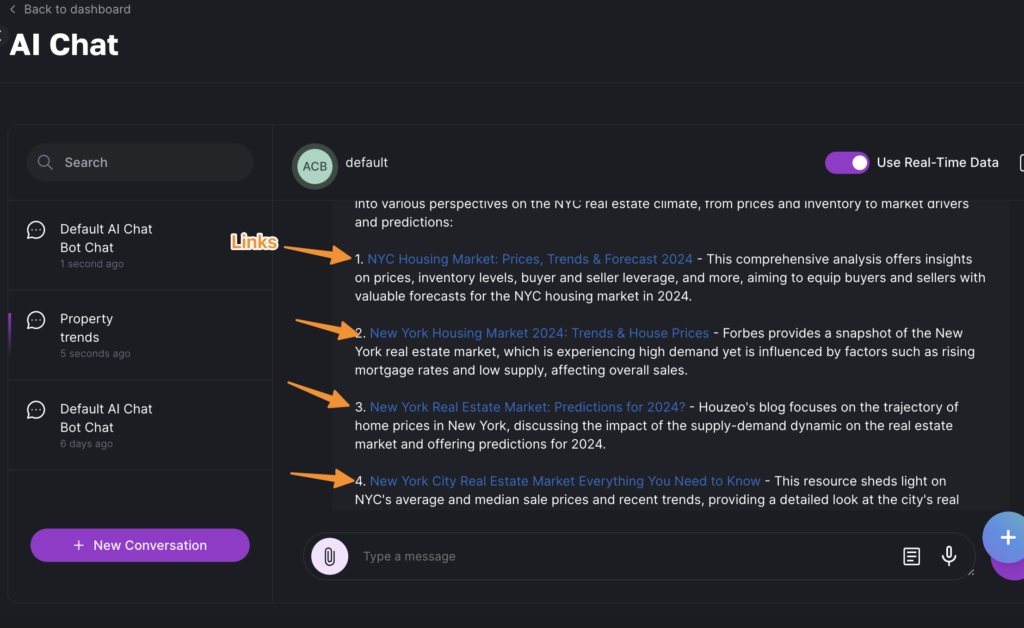Click the Type a message field
This screenshot has height=628, width=1024.
pyautogui.click(x=620, y=556)
